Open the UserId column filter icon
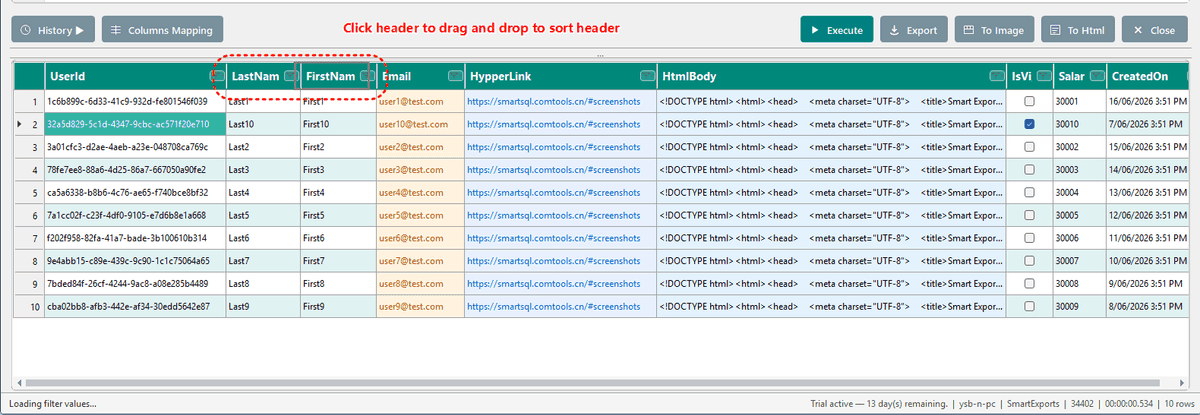1200x415 pixels. point(217,76)
